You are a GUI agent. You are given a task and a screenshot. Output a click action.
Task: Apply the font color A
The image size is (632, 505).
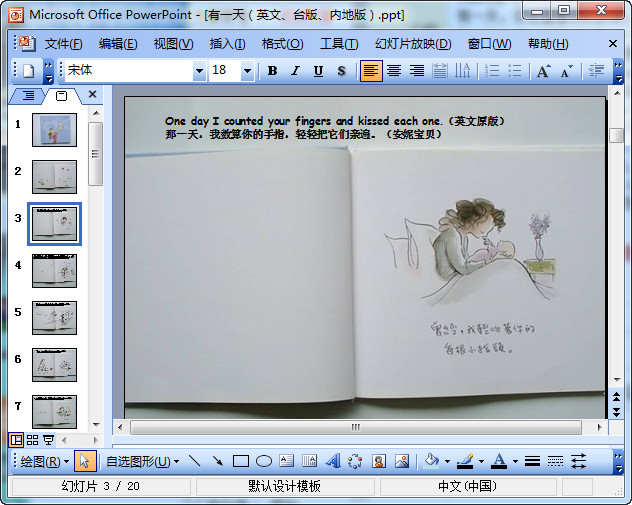(499, 461)
